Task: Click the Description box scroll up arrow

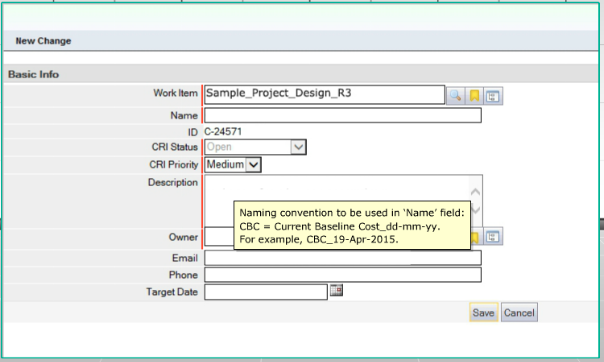Action: [475, 191]
